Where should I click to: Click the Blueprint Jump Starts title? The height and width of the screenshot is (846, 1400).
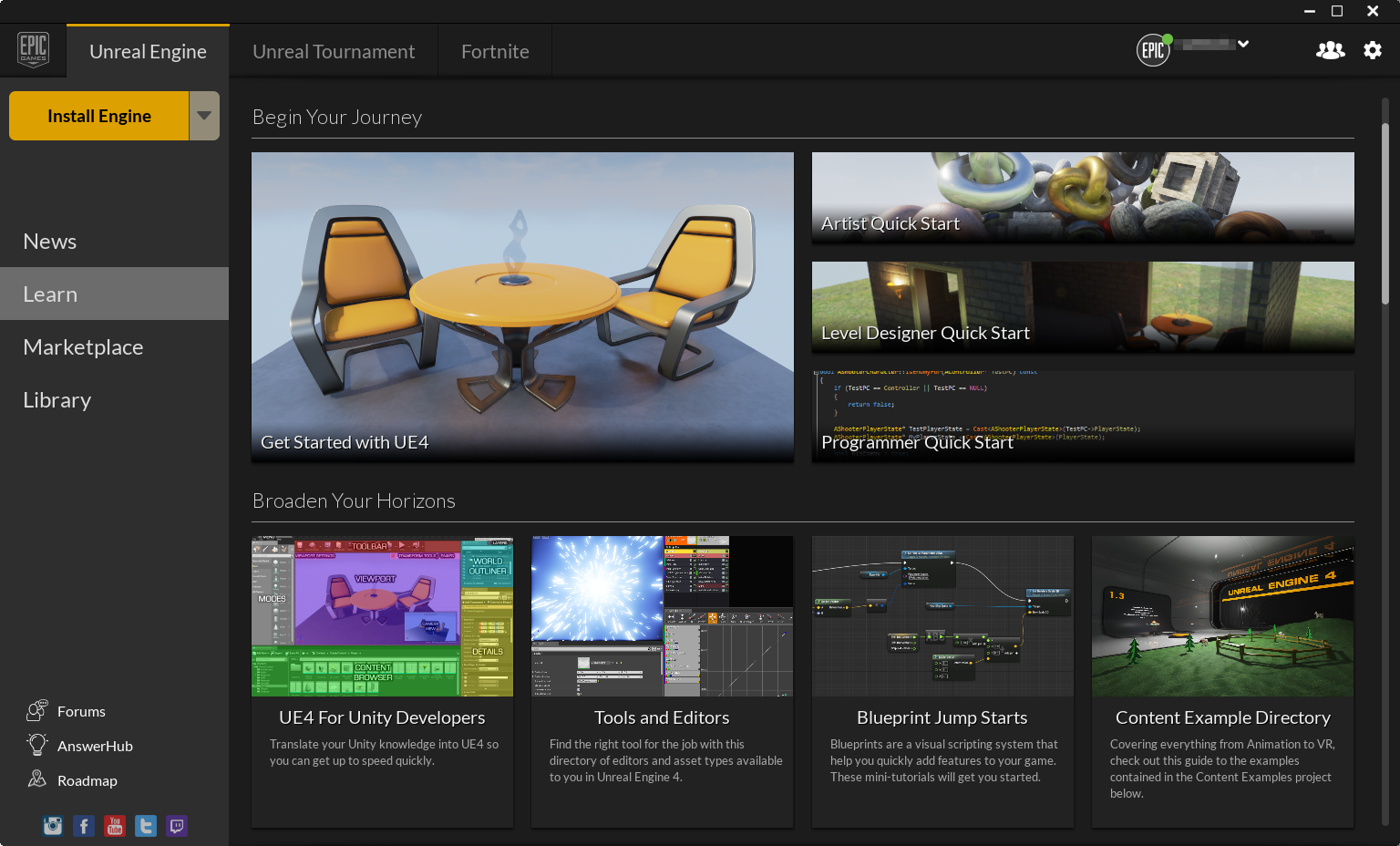pos(942,717)
